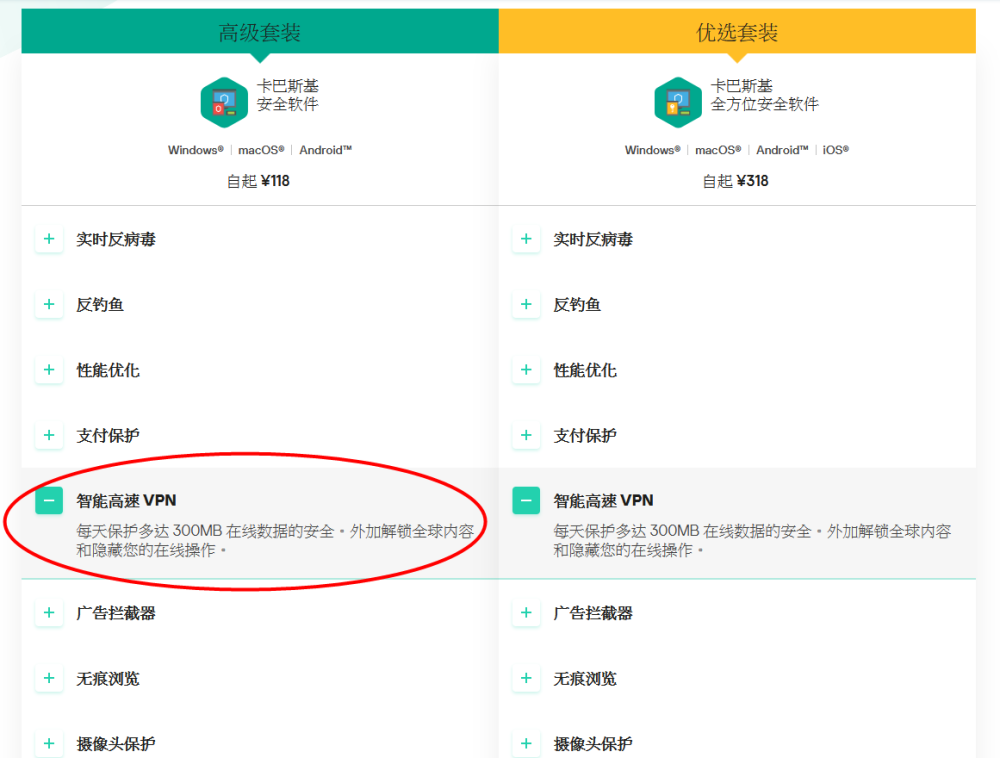Expand 实时反病毒 in the 高级套装 column
This screenshot has height=758, width=1000.
point(49,239)
